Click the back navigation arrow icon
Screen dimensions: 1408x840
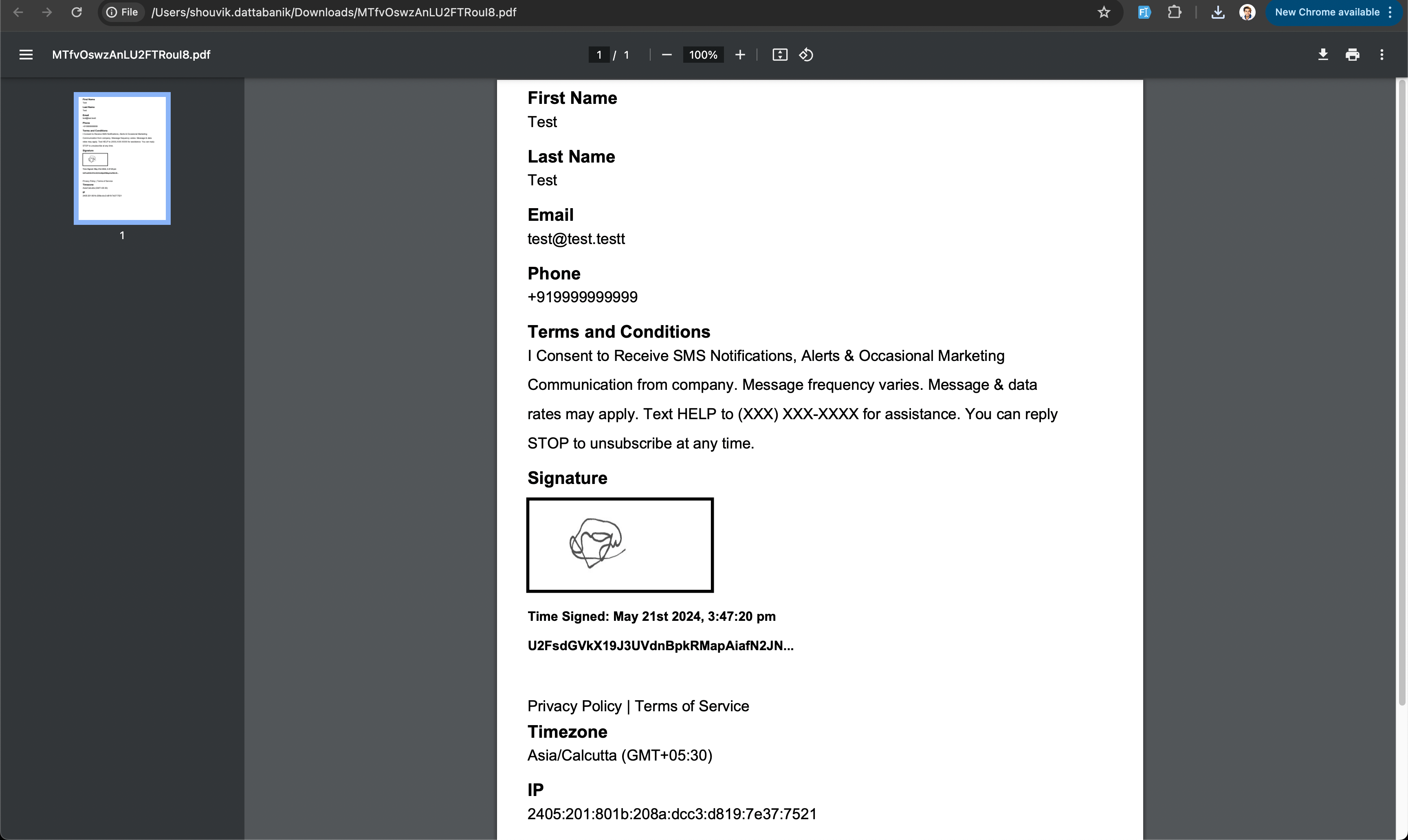19,12
